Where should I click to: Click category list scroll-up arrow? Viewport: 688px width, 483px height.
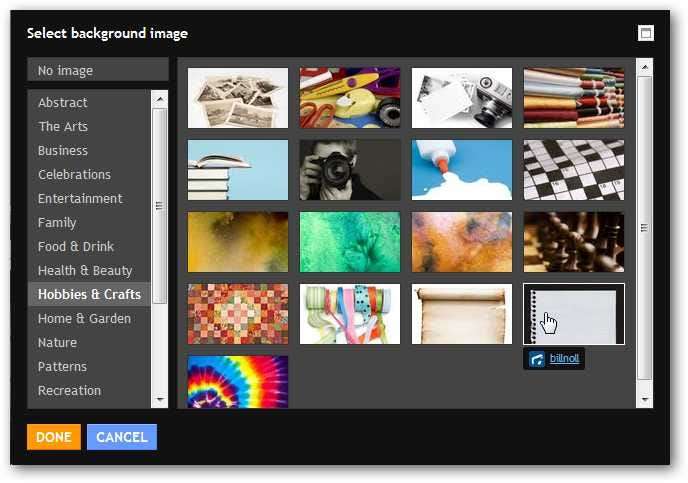click(159, 99)
